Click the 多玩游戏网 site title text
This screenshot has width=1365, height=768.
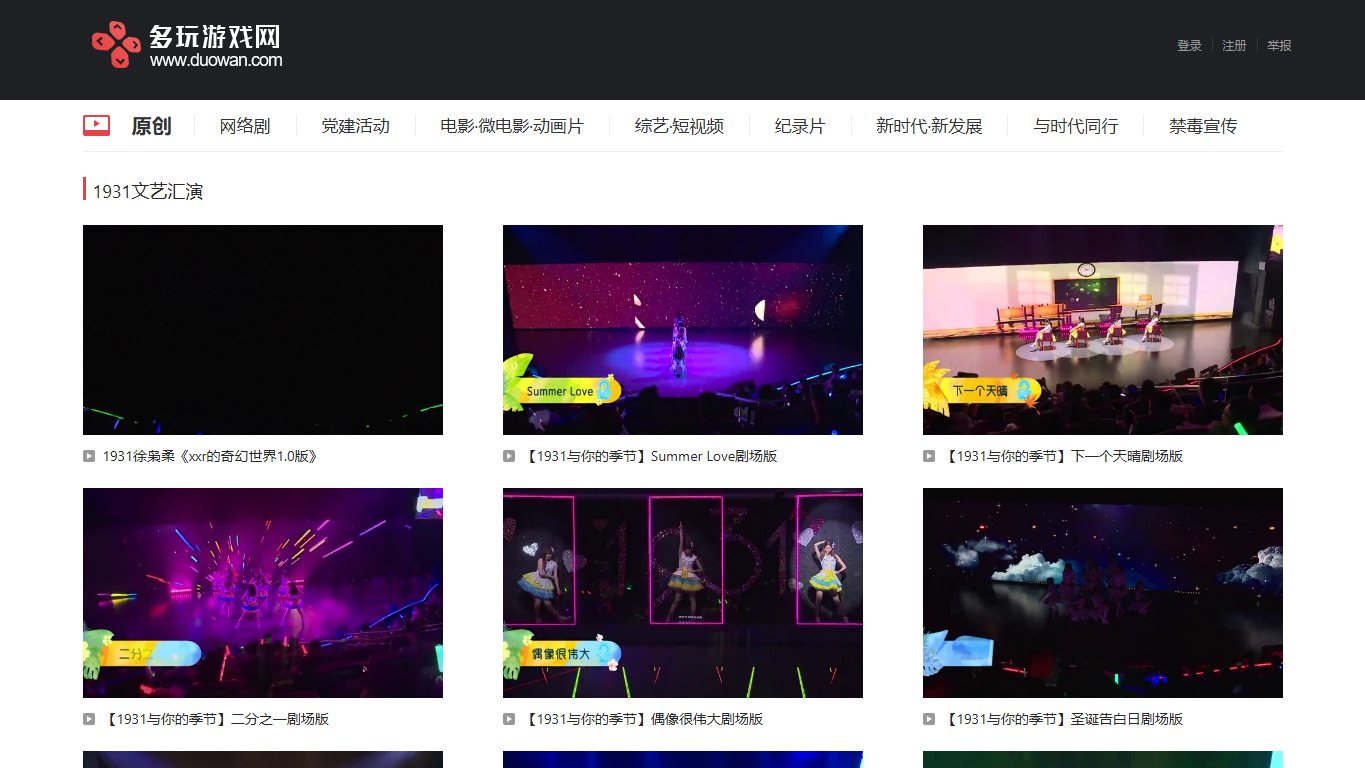pyautogui.click(x=215, y=37)
